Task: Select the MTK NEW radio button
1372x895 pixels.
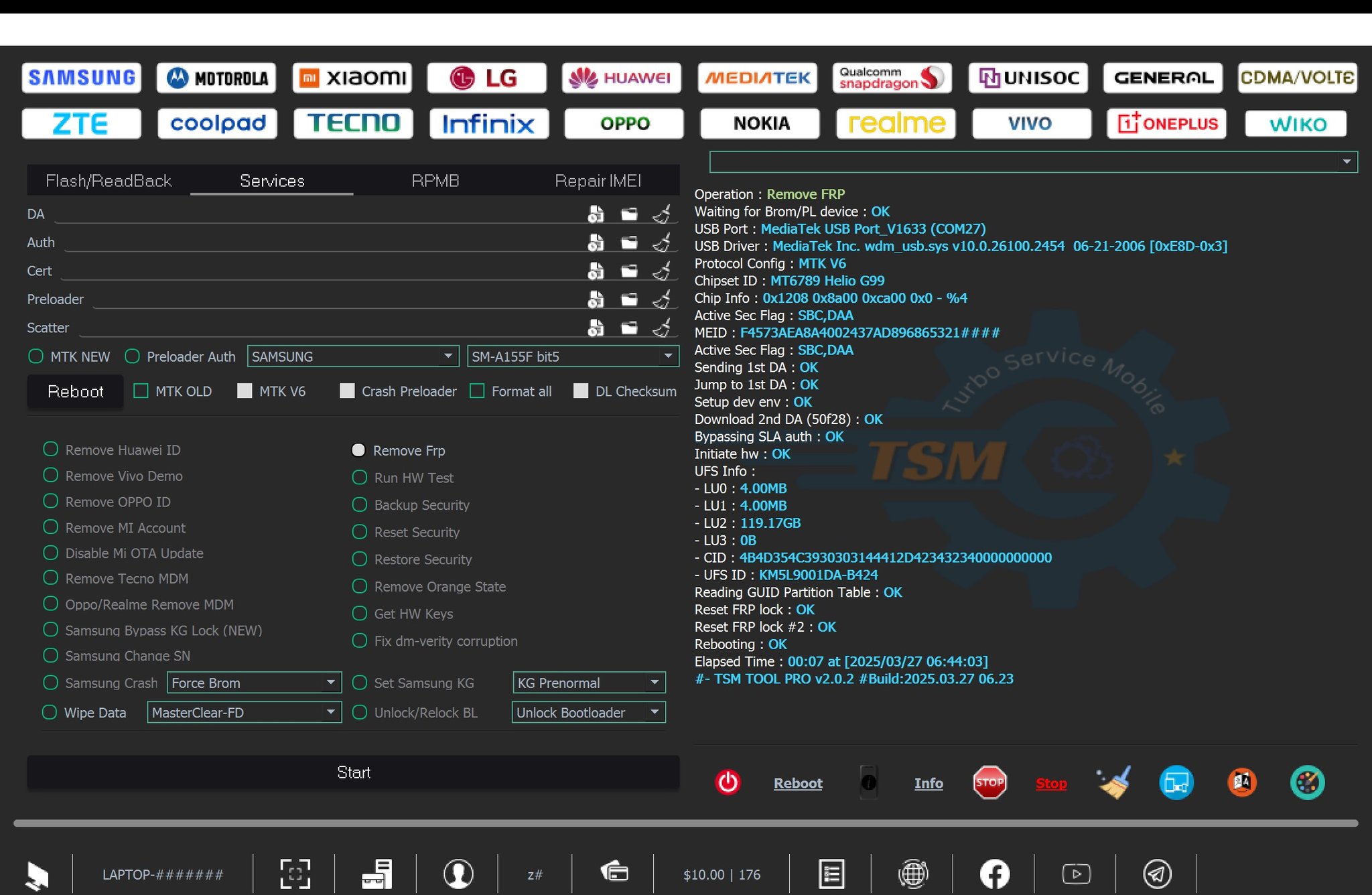Action: coord(36,356)
